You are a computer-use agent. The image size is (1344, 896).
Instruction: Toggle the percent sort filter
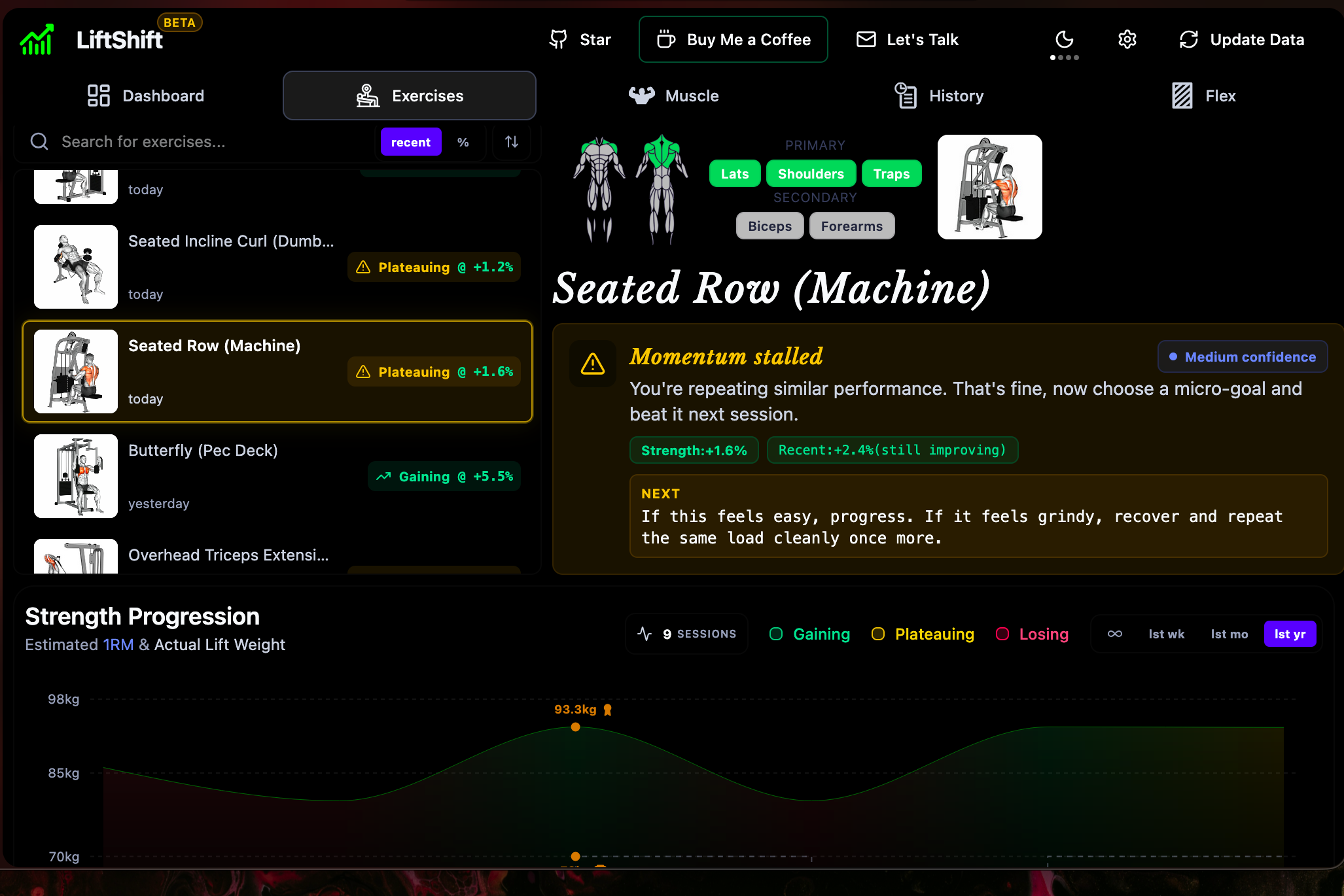tap(463, 142)
